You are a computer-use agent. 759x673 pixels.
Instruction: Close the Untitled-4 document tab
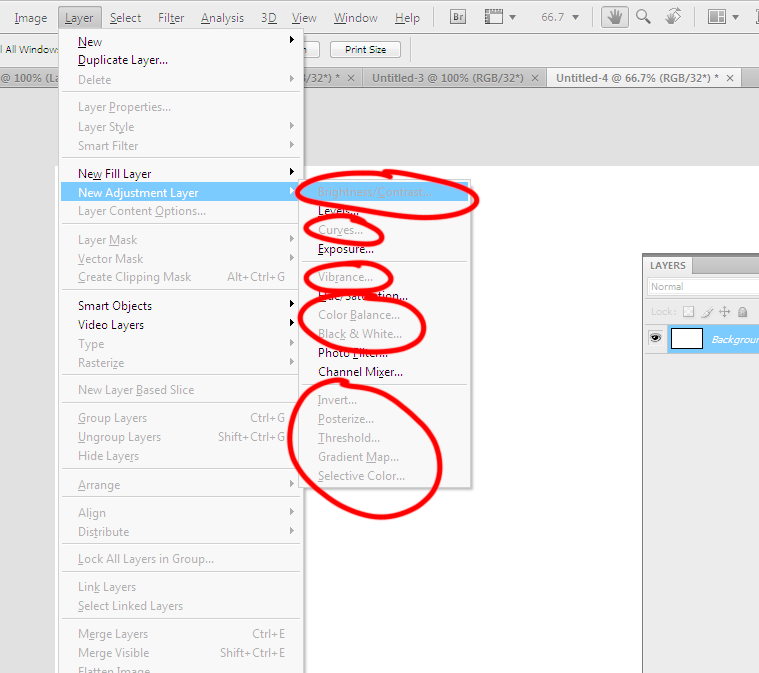[x=730, y=77]
